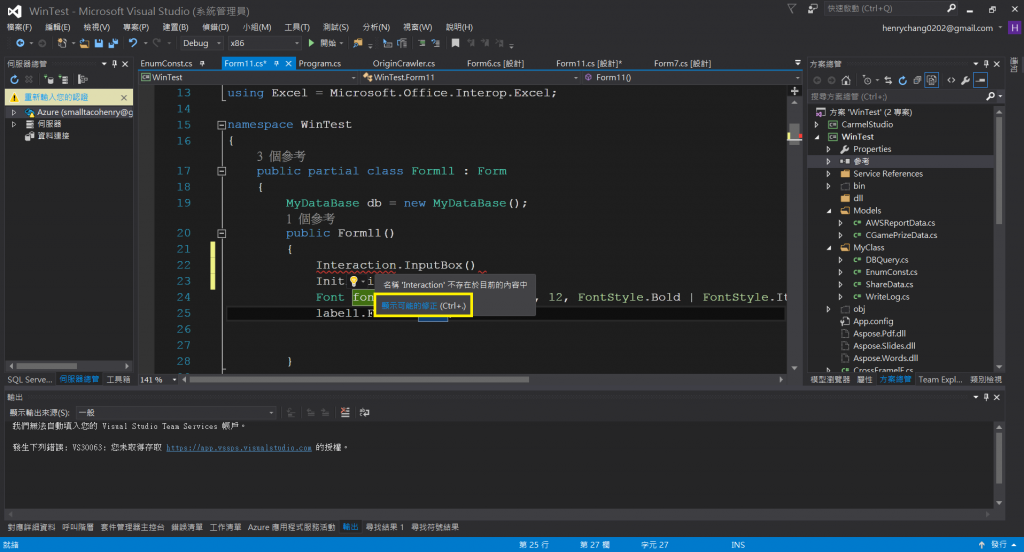Click the henrychang0202@gmail.com account name
The height and width of the screenshot is (552, 1024).
pyautogui.click(x=937, y=28)
